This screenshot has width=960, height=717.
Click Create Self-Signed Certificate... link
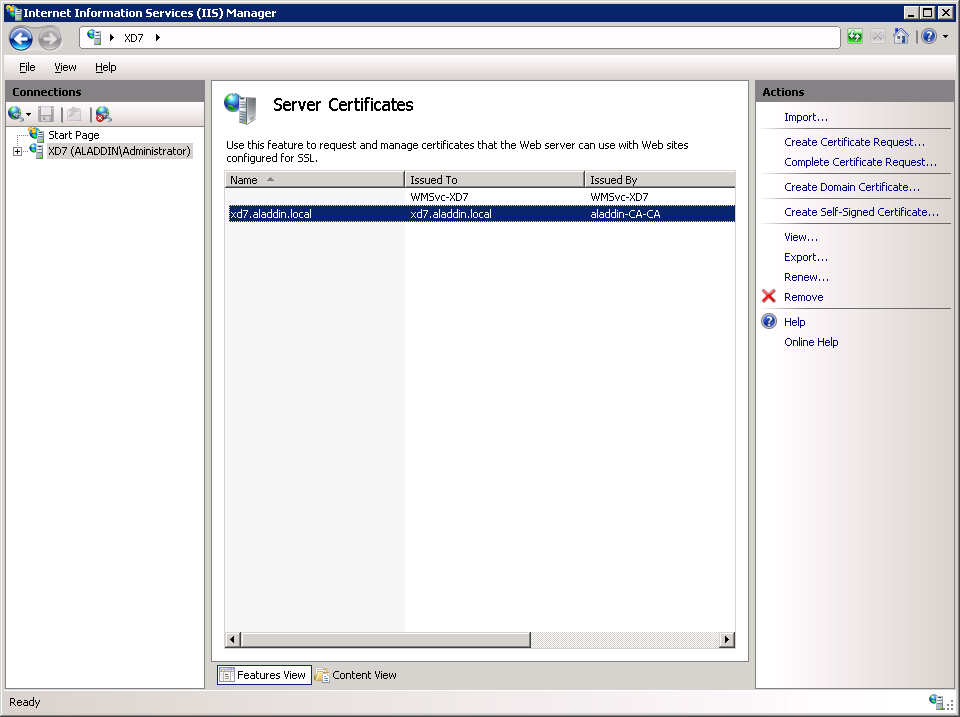[x=861, y=212]
